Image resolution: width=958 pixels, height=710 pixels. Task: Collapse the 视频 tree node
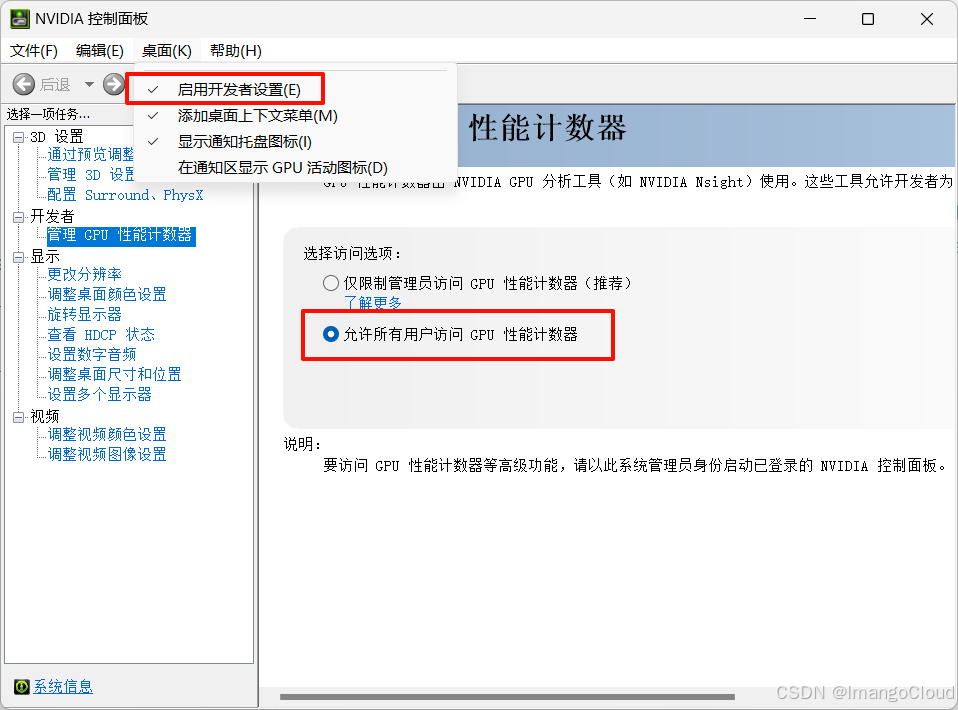(x=19, y=417)
